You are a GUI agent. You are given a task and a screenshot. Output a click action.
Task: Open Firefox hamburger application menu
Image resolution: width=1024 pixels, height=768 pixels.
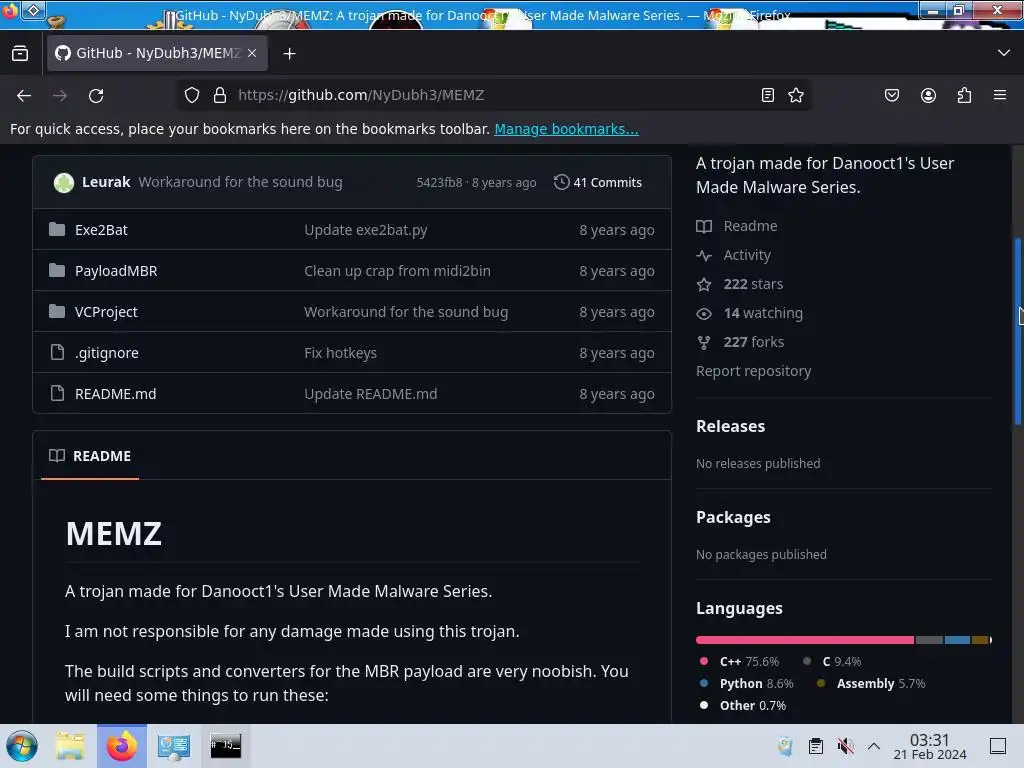click(x=1000, y=95)
